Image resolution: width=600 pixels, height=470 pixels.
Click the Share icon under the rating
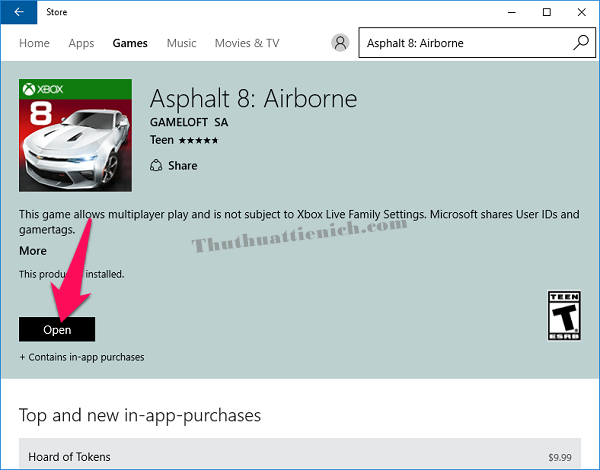tap(156, 165)
